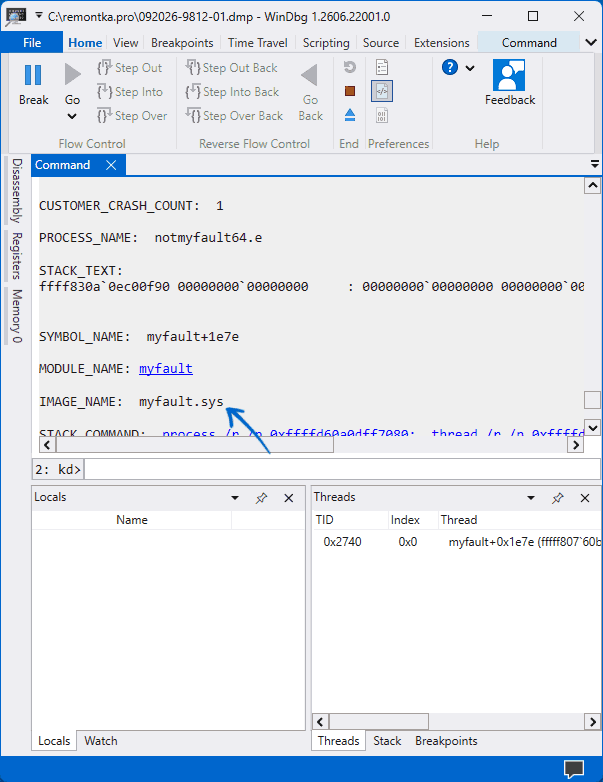Collapse the ribbon with the chevron
Viewport: 603px width, 782px height.
(x=591, y=42)
